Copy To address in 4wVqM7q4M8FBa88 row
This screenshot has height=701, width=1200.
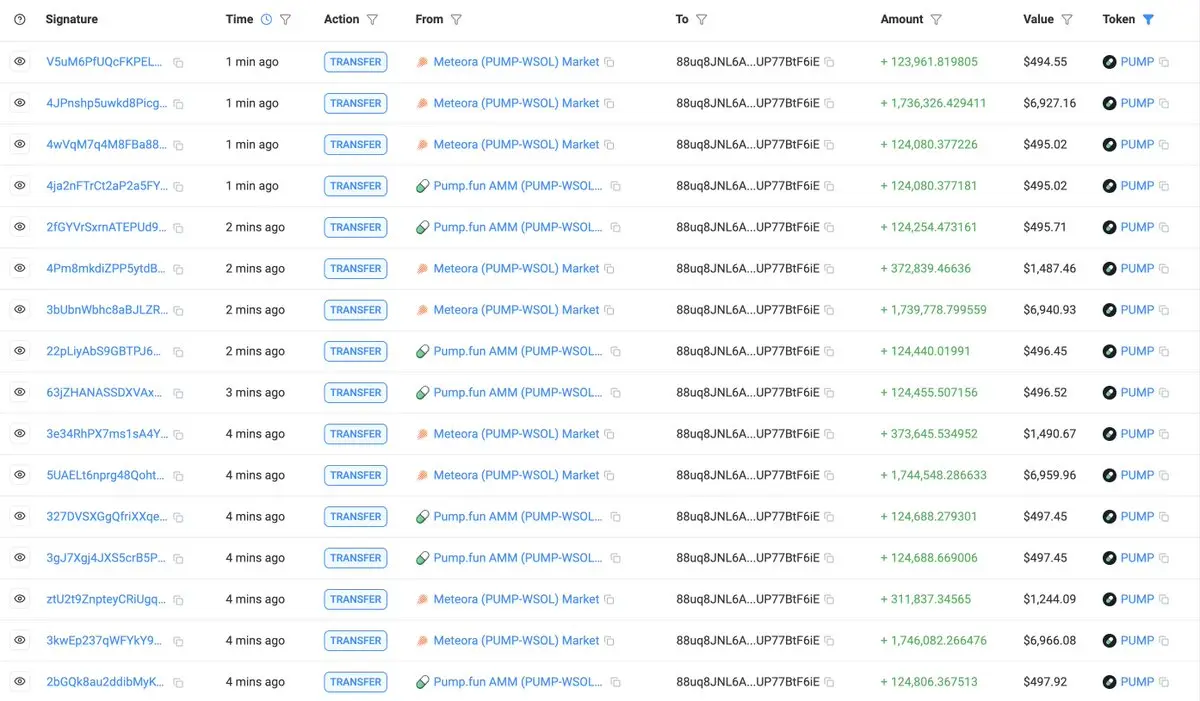[829, 145]
